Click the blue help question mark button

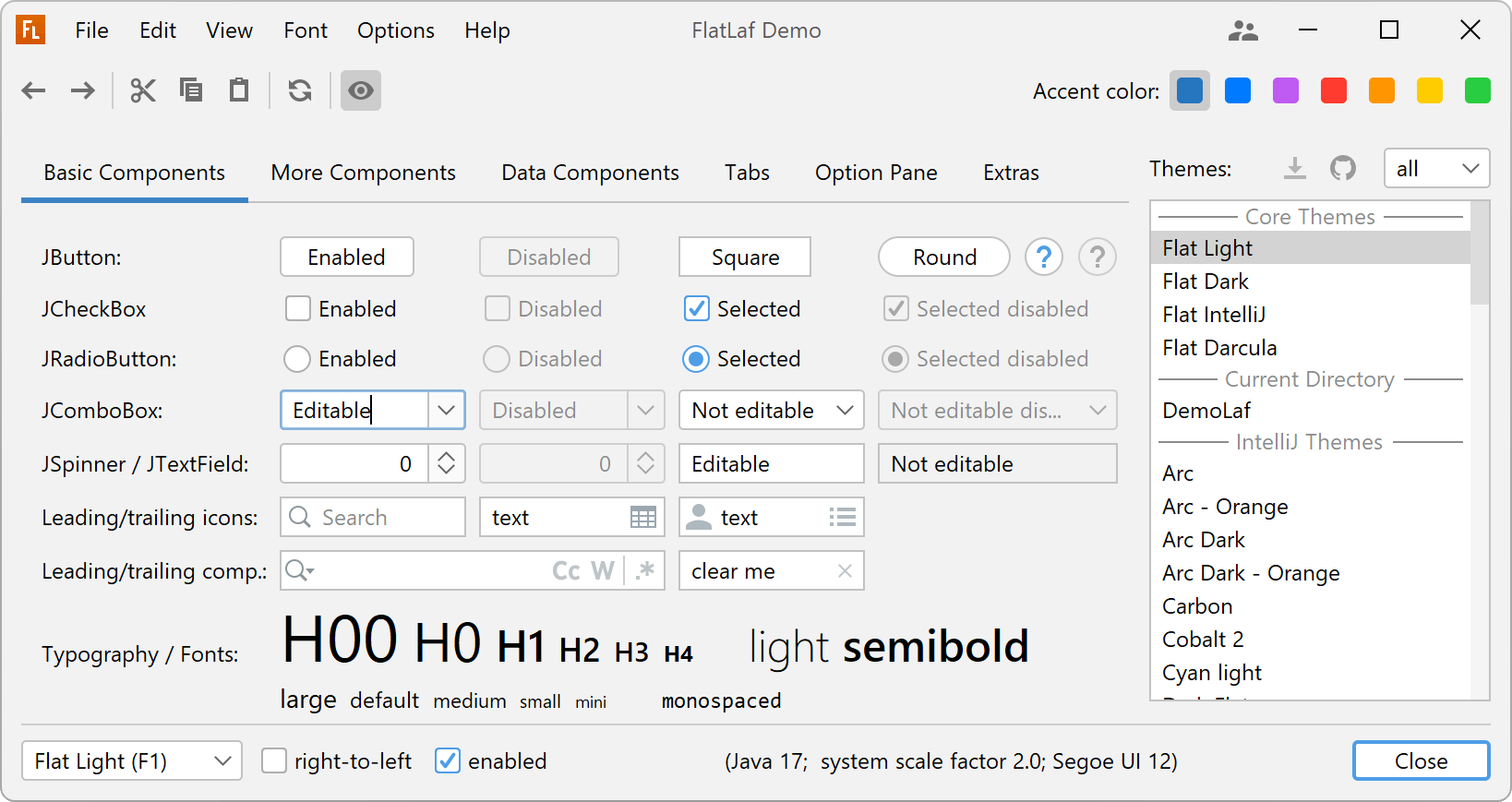coord(1044,257)
